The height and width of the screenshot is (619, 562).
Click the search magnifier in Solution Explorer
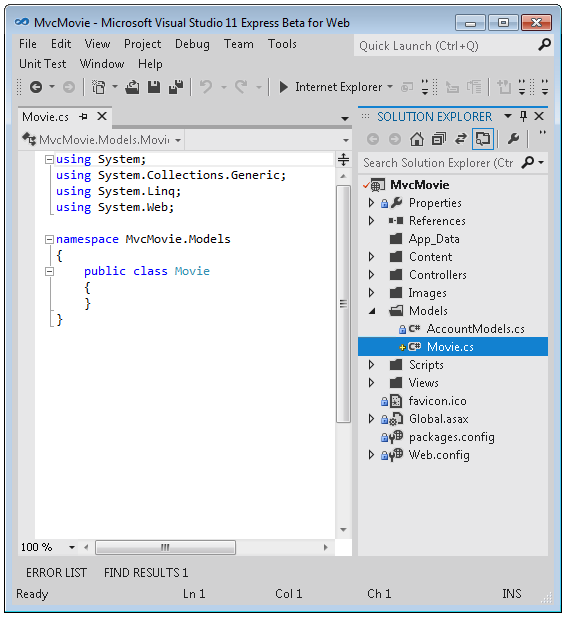coord(528,162)
